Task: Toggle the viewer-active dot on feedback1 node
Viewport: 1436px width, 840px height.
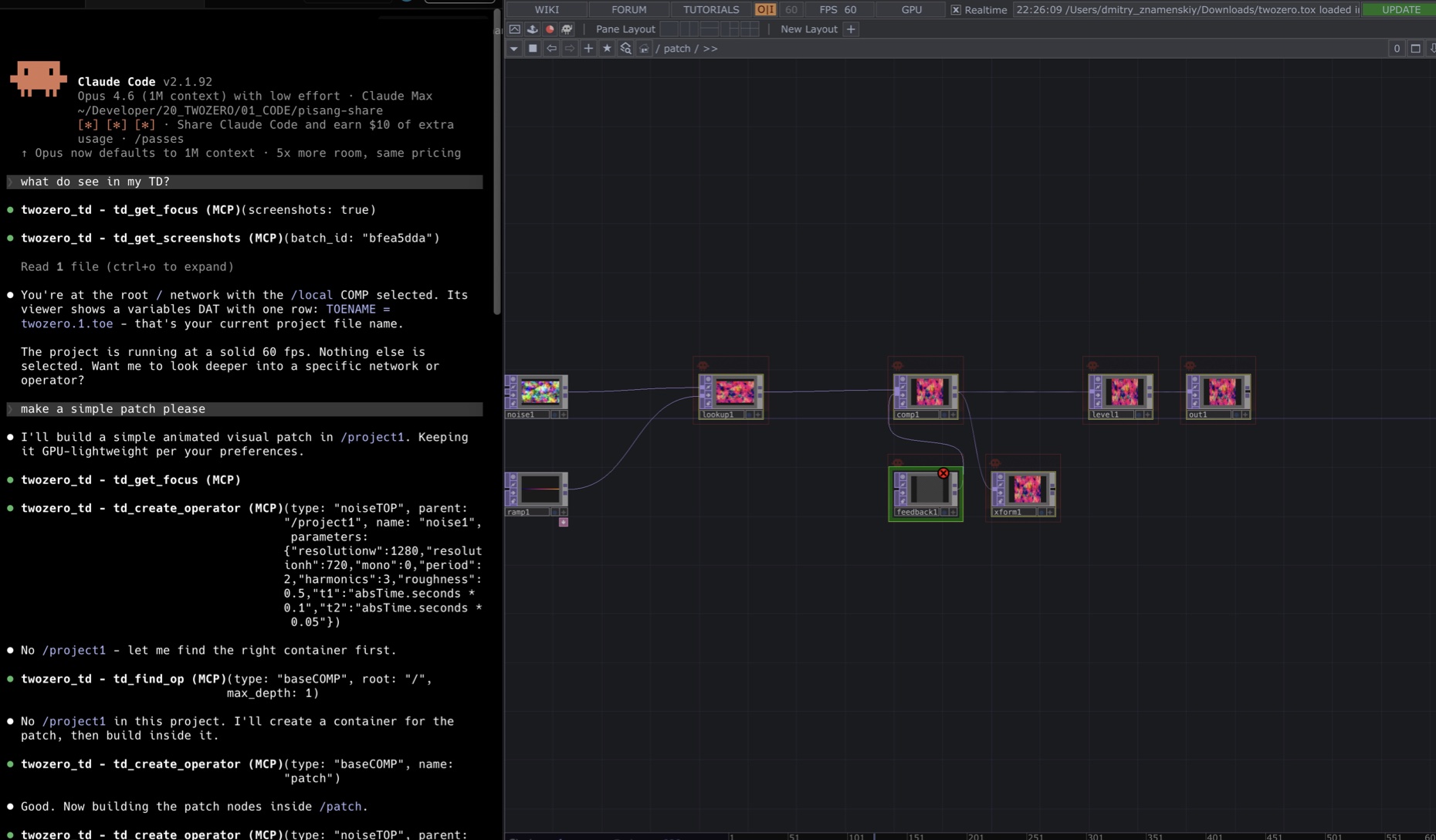Action: 943,512
